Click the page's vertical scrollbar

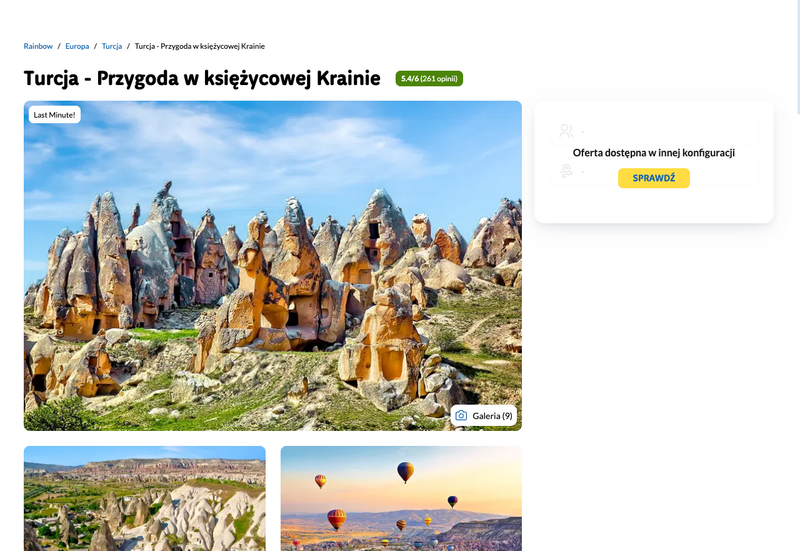coord(797,276)
